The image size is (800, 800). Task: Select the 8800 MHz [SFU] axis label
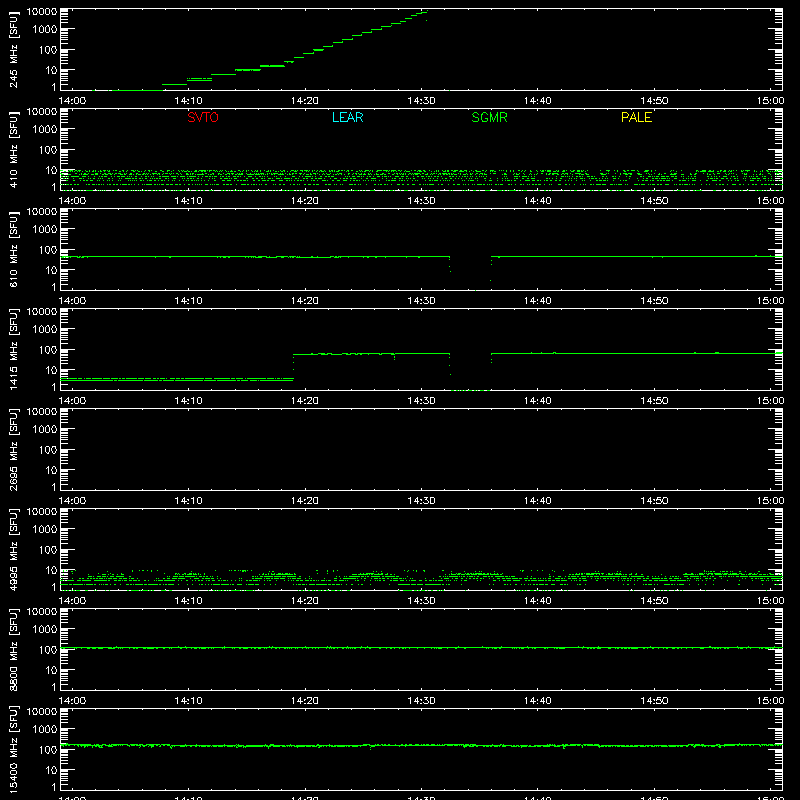pos(14,649)
